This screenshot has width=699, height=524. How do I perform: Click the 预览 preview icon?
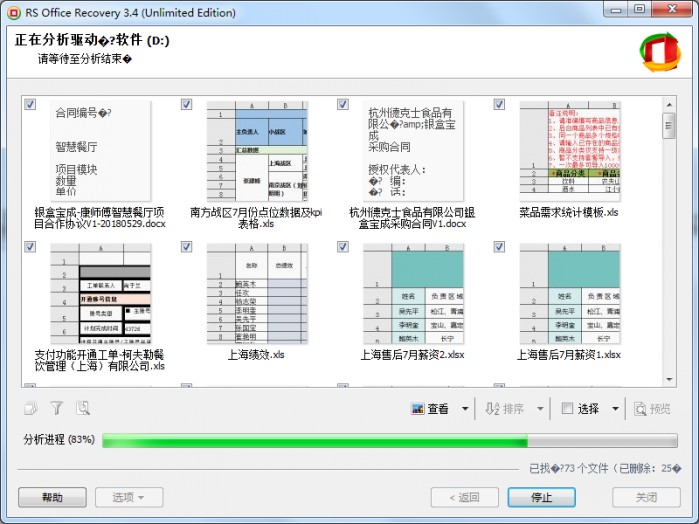pos(641,408)
